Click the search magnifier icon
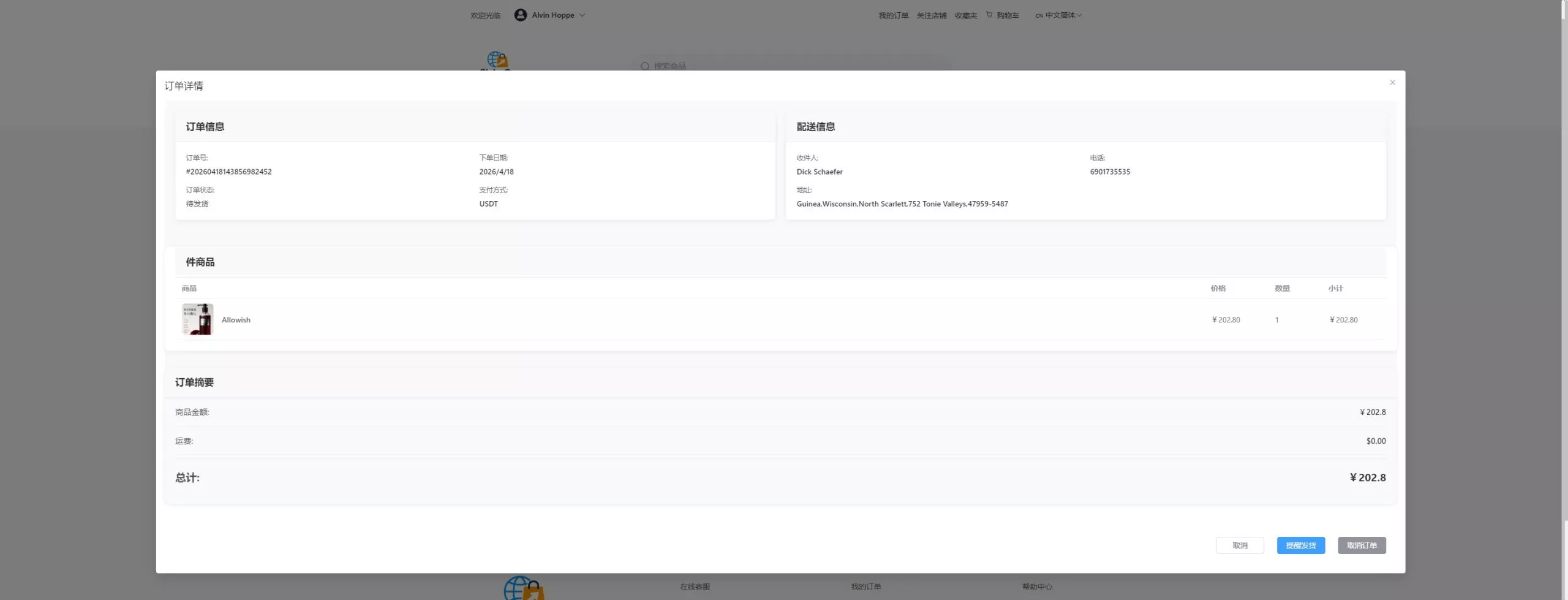The image size is (1568, 600). [x=644, y=66]
